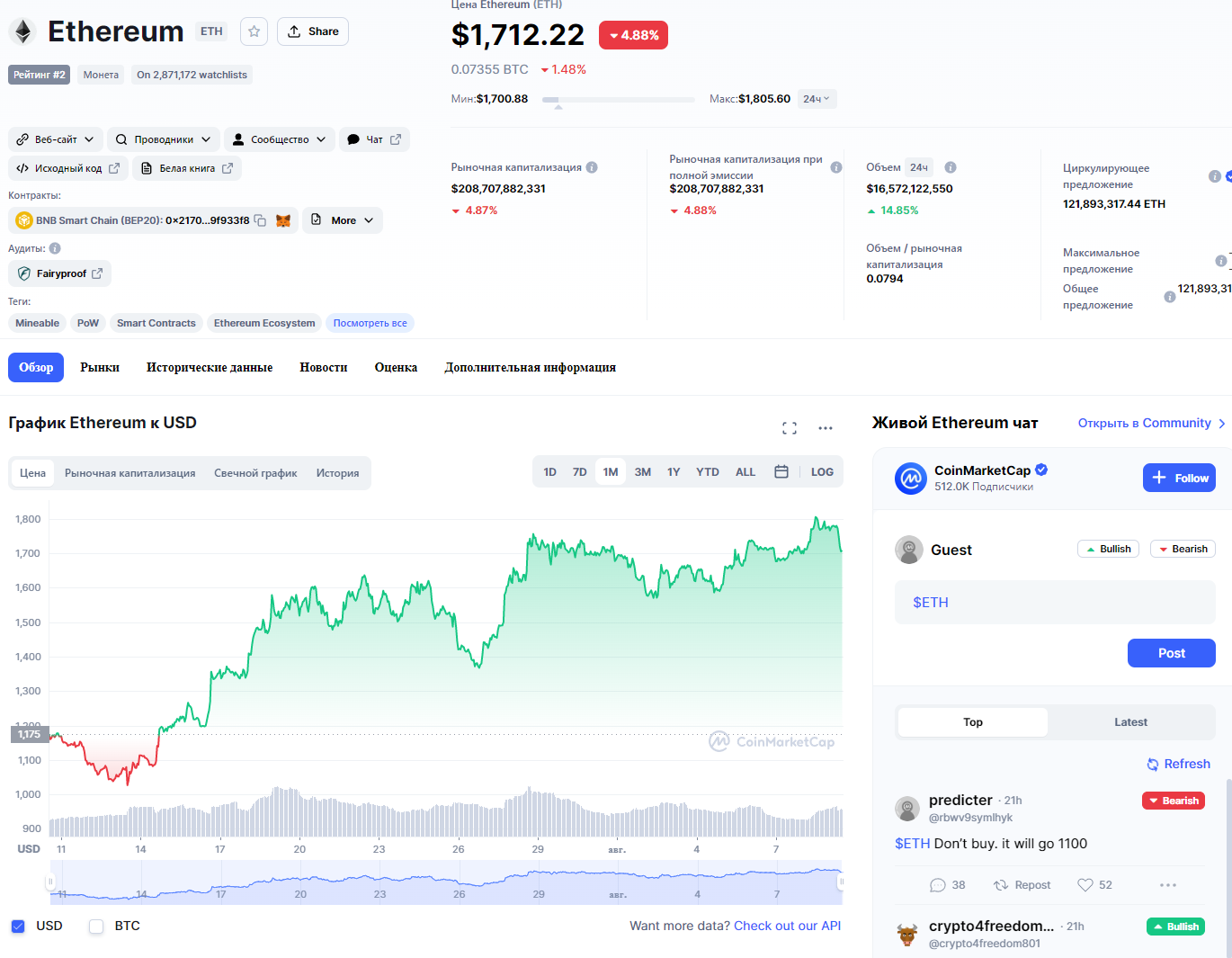
Task: Follow CoinMarketCap account
Action: coord(1179,478)
